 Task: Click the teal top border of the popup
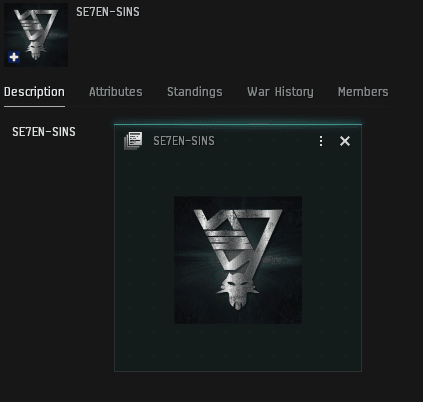[238, 124]
